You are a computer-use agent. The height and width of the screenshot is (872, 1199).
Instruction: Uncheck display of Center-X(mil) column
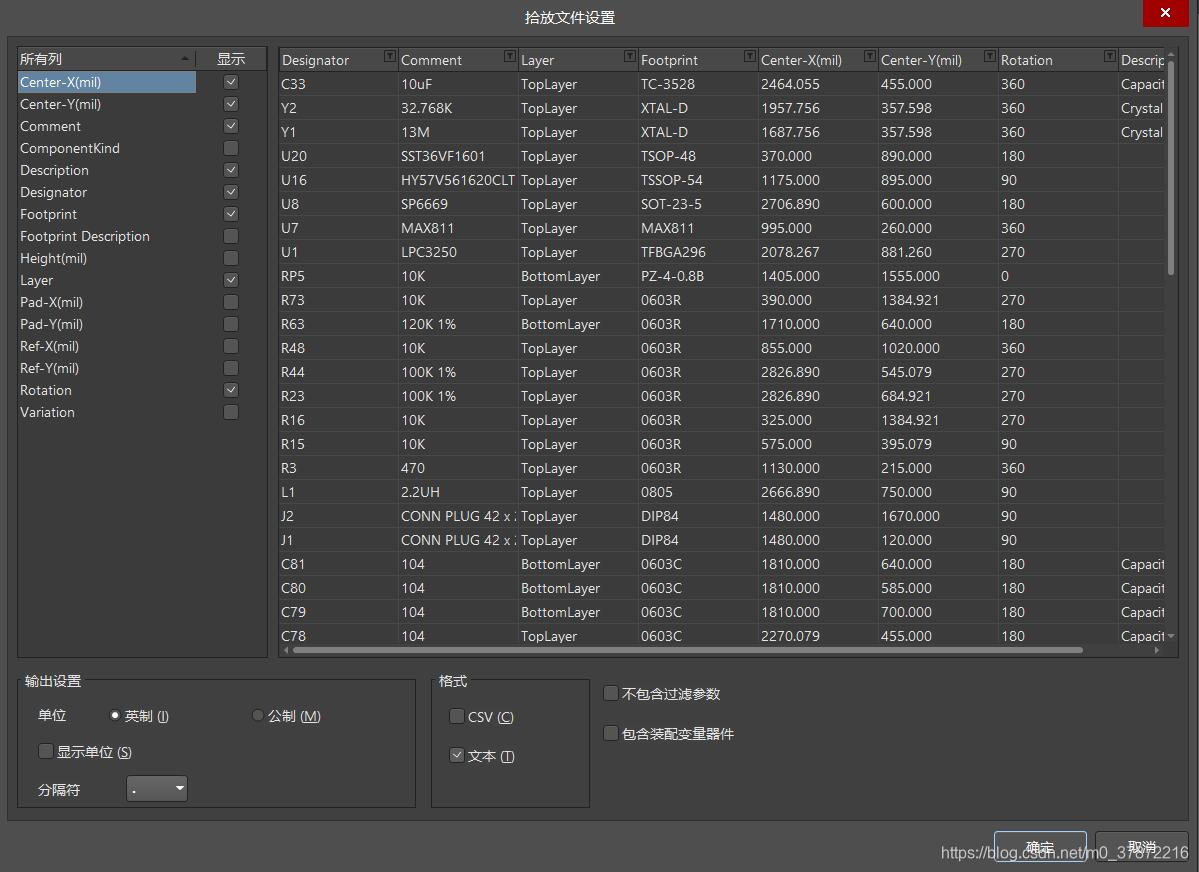click(231, 82)
